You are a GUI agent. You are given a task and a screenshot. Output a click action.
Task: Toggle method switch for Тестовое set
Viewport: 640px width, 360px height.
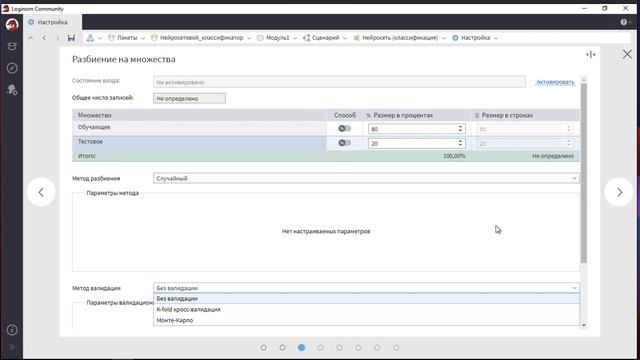coord(344,143)
